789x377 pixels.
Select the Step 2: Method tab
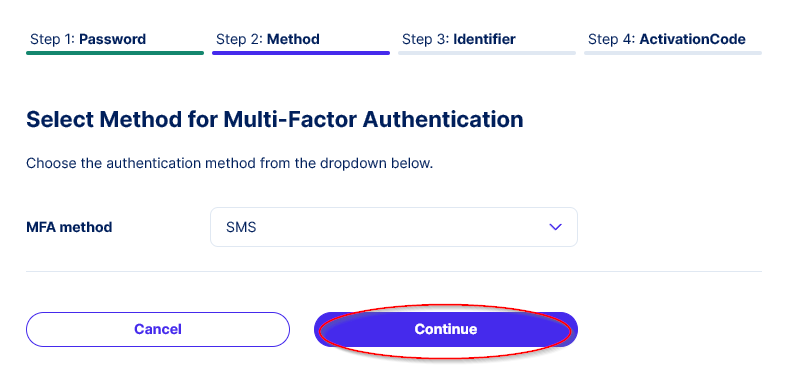(x=268, y=39)
